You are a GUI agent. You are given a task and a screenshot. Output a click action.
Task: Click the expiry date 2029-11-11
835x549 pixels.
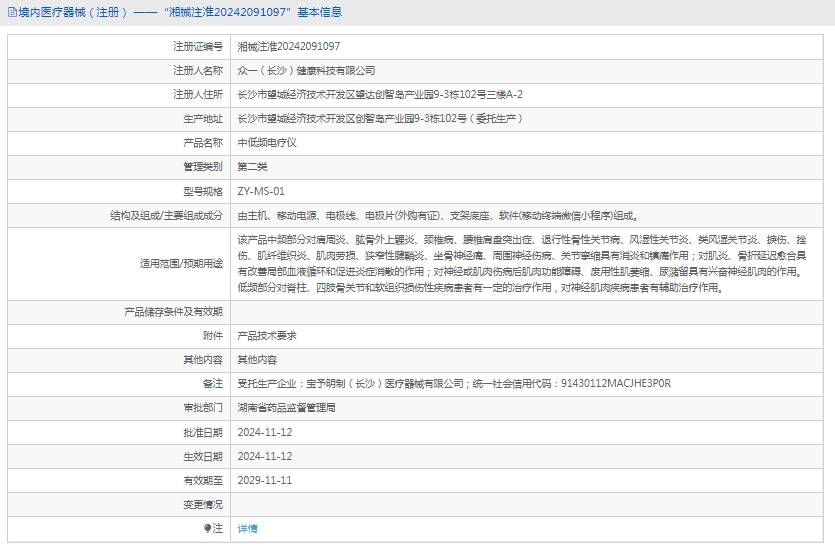[264, 480]
